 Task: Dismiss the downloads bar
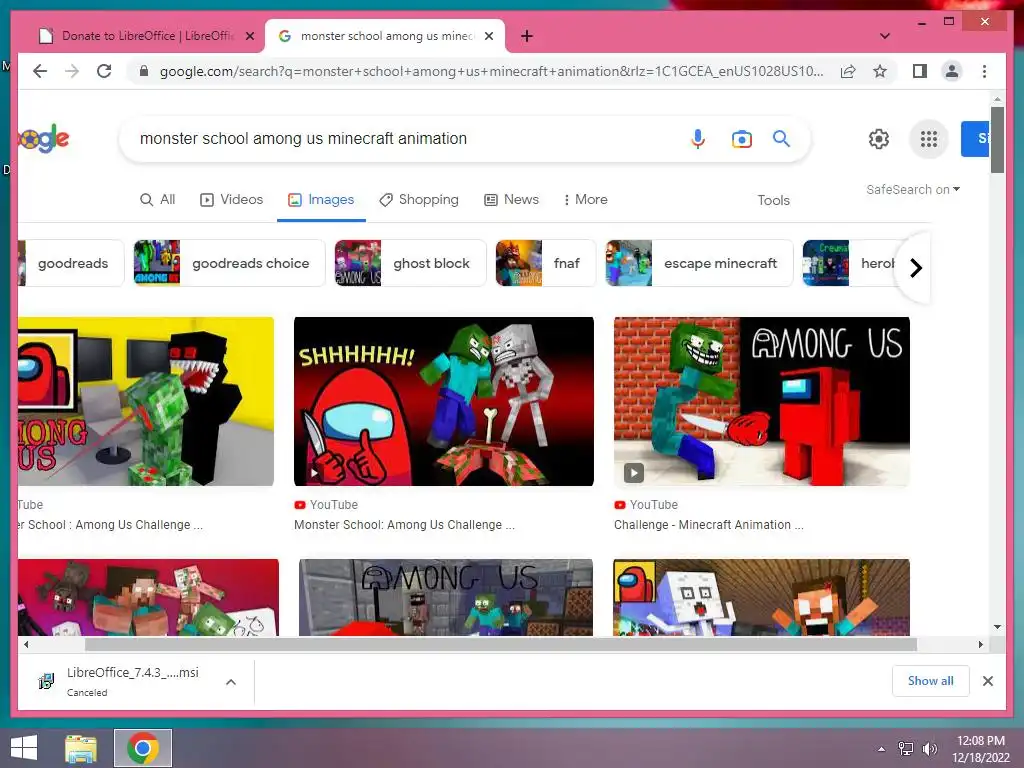click(x=987, y=681)
